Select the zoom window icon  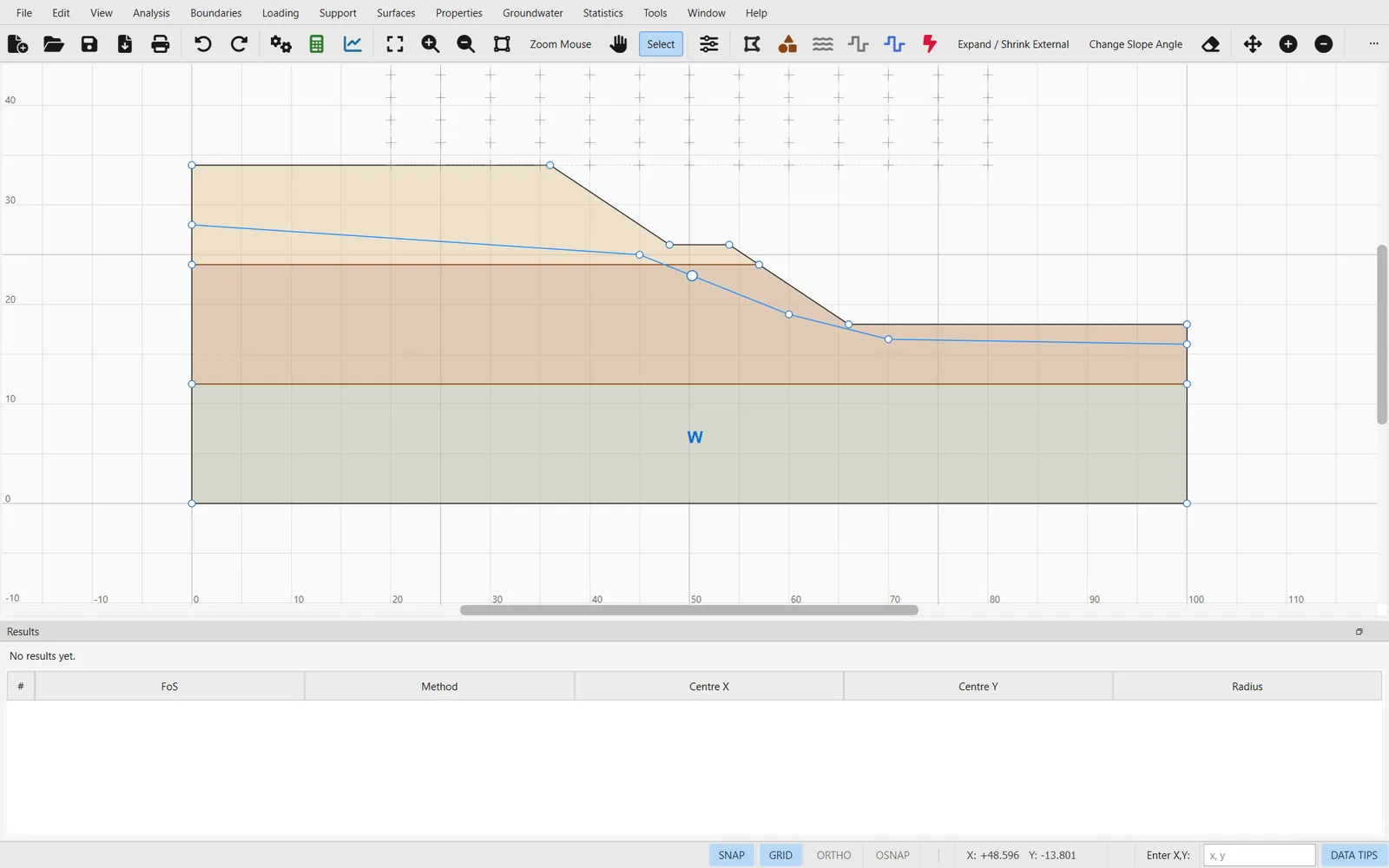coord(502,44)
